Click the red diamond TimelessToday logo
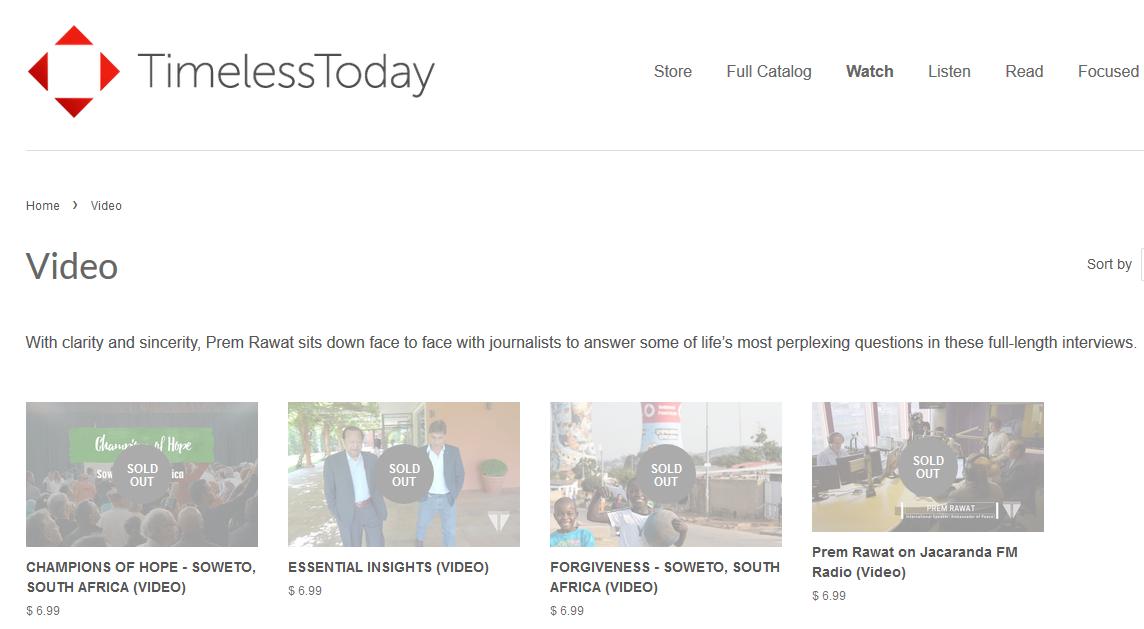The width and height of the screenshot is (1144, 629). tap(73, 71)
